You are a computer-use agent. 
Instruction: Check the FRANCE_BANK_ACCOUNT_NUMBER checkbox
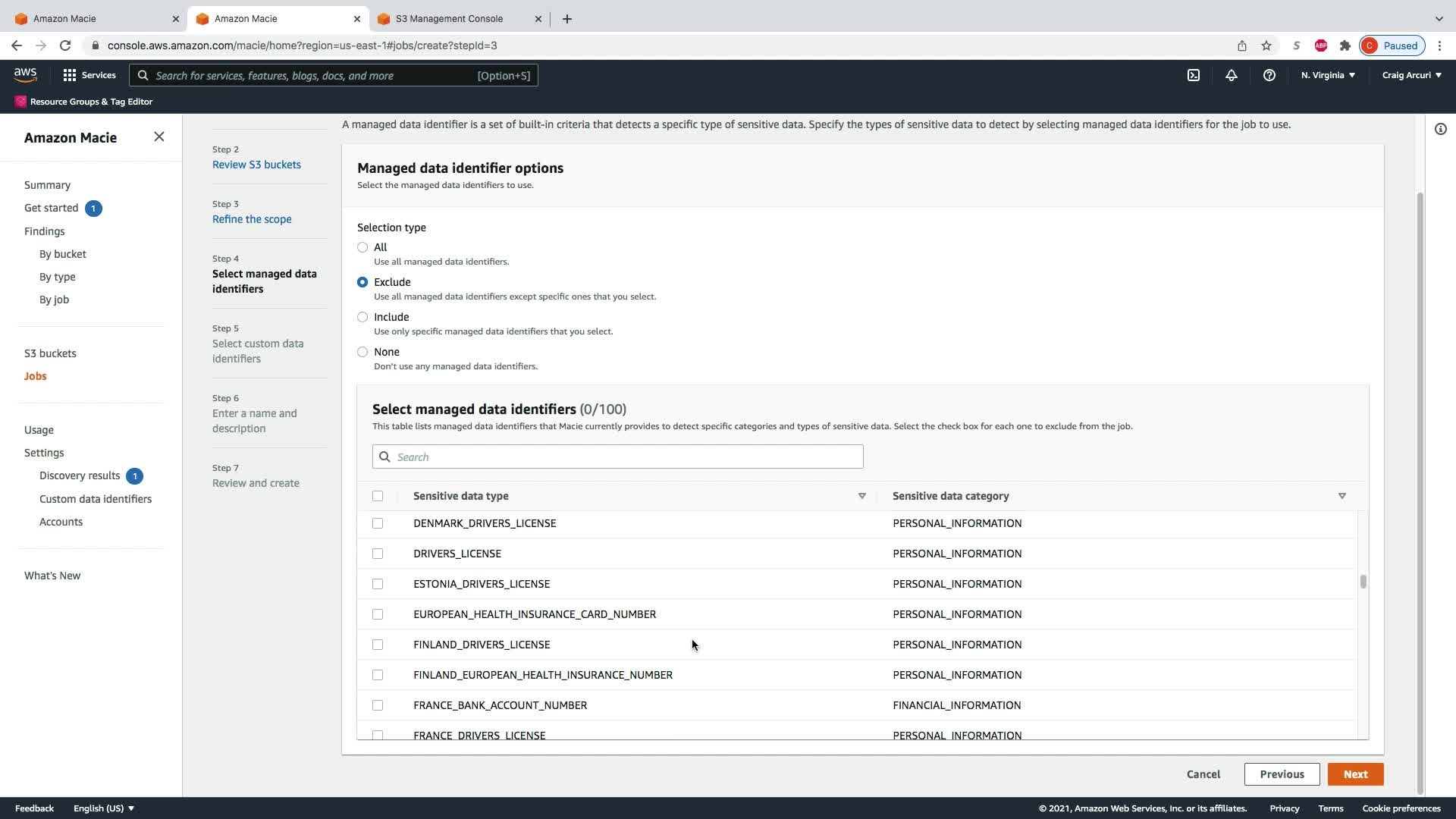(378, 705)
